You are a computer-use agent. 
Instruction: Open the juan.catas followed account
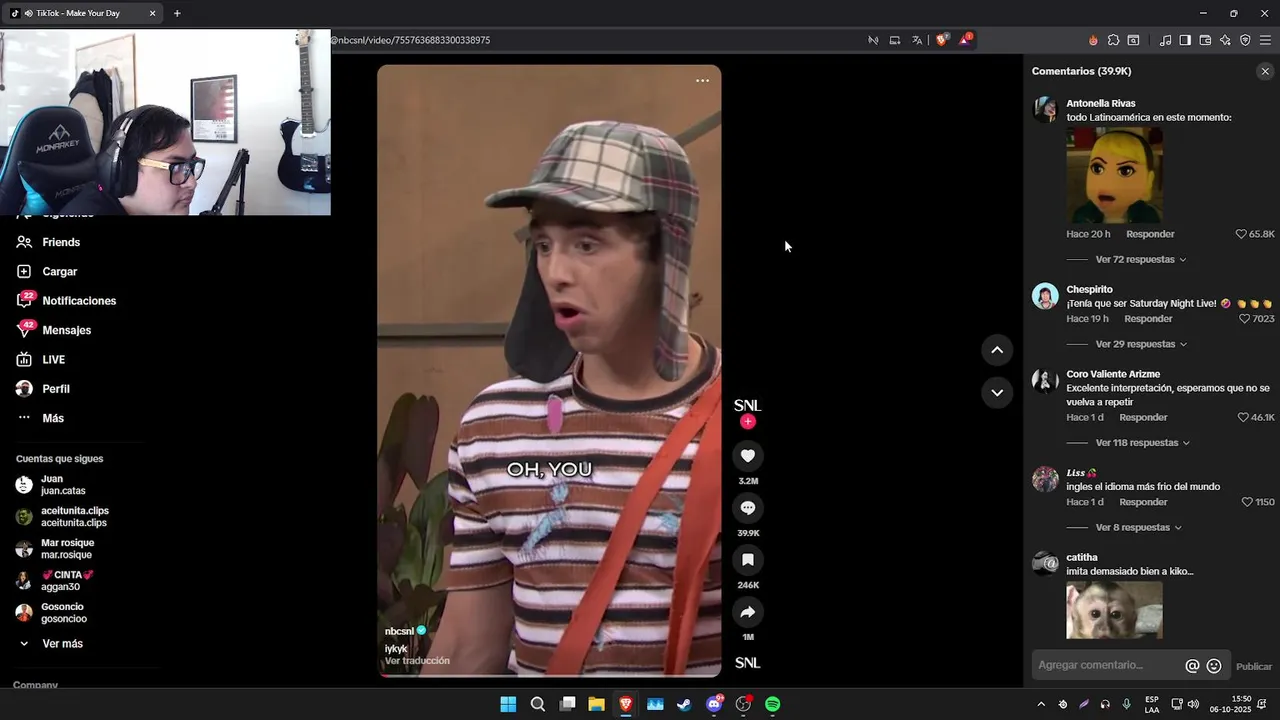point(65,485)
